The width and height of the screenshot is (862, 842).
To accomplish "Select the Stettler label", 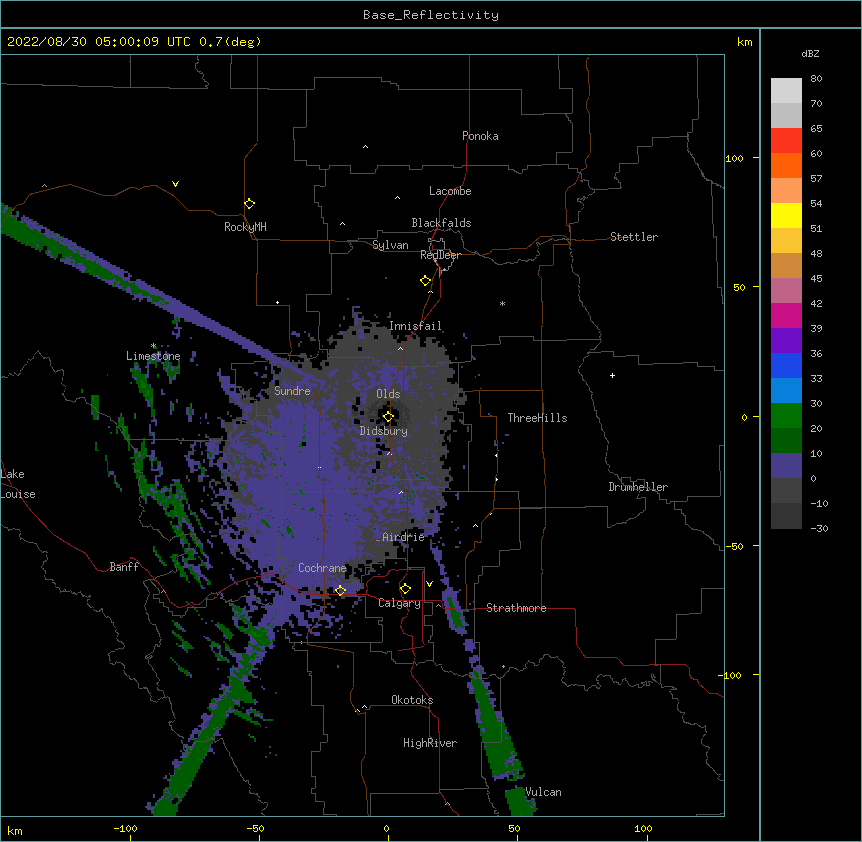I will tap(633, 237).
